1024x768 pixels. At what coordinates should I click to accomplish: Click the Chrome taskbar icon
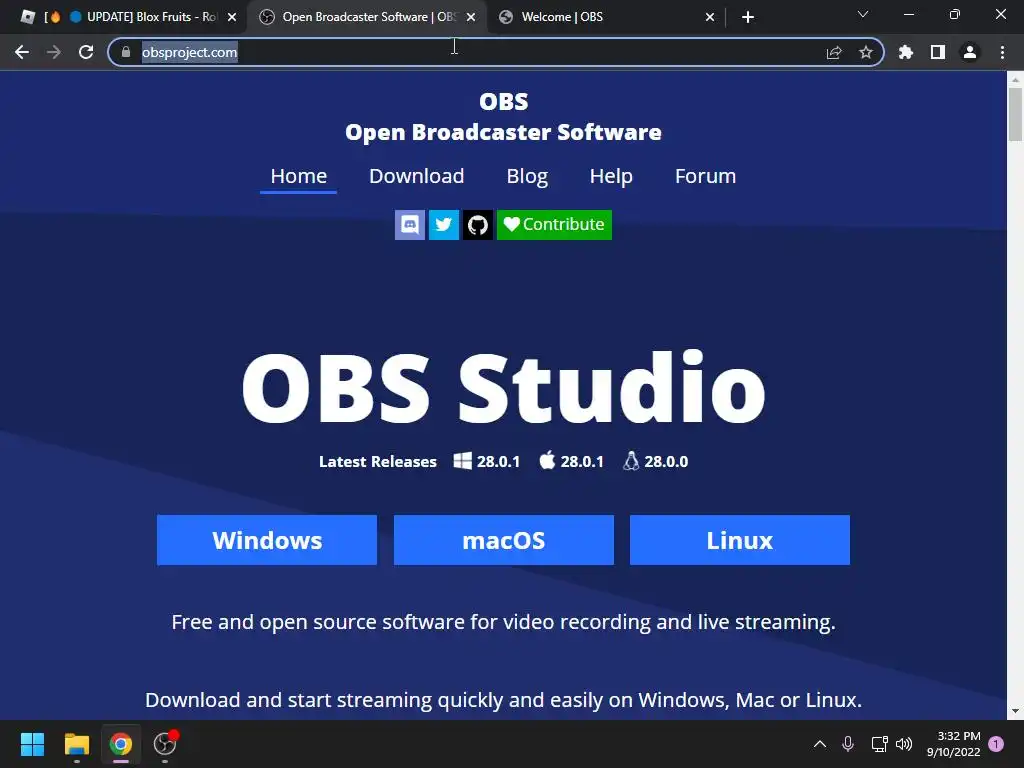point(121,744)
